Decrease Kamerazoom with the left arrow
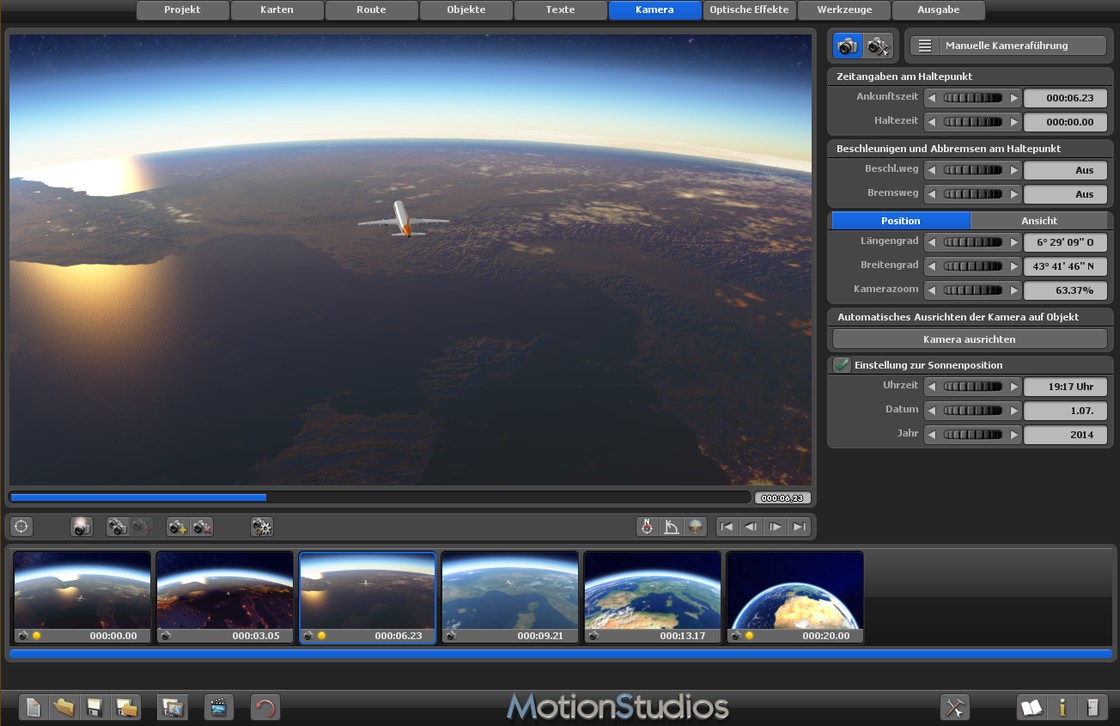 [931, 290]
